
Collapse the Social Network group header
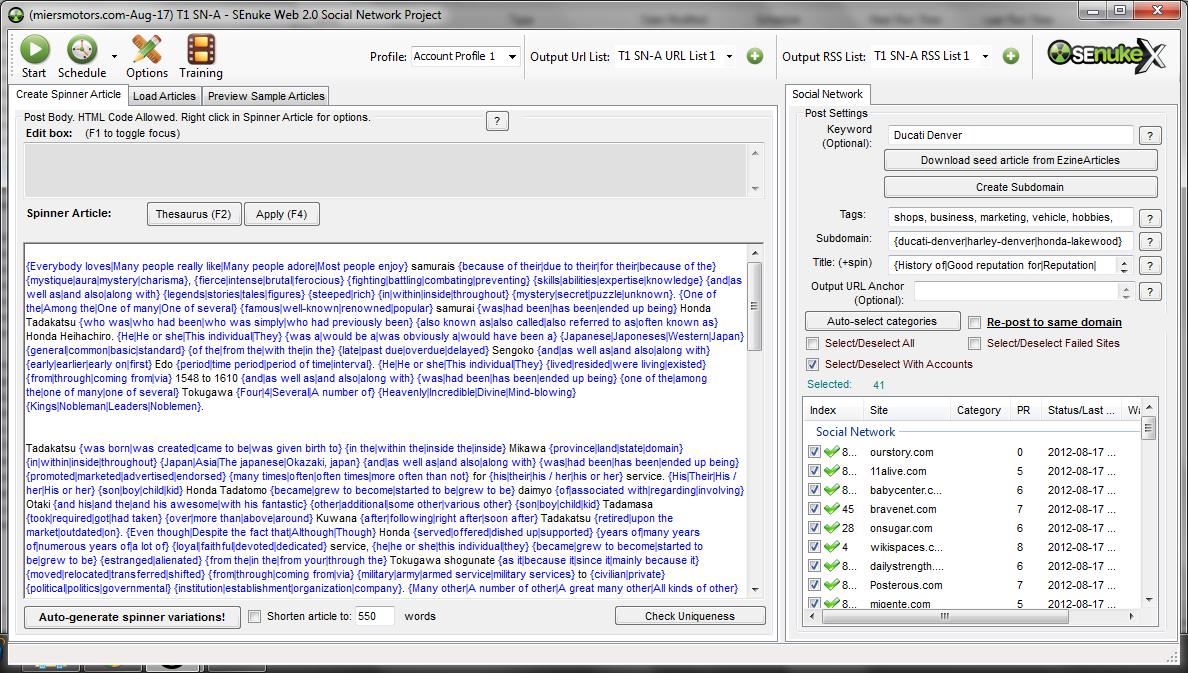(x=855, y=432)
